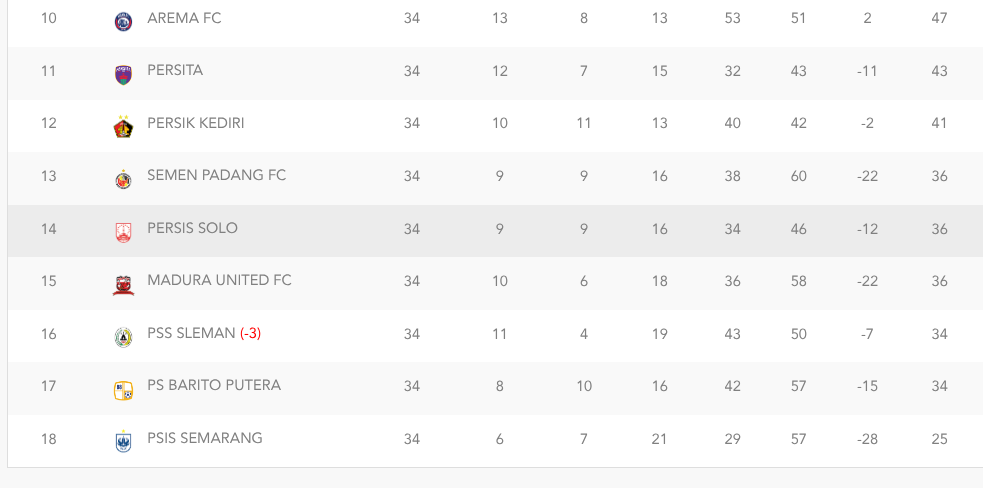
Task: Click the Persita club crest
Action: tap(124, 75)
